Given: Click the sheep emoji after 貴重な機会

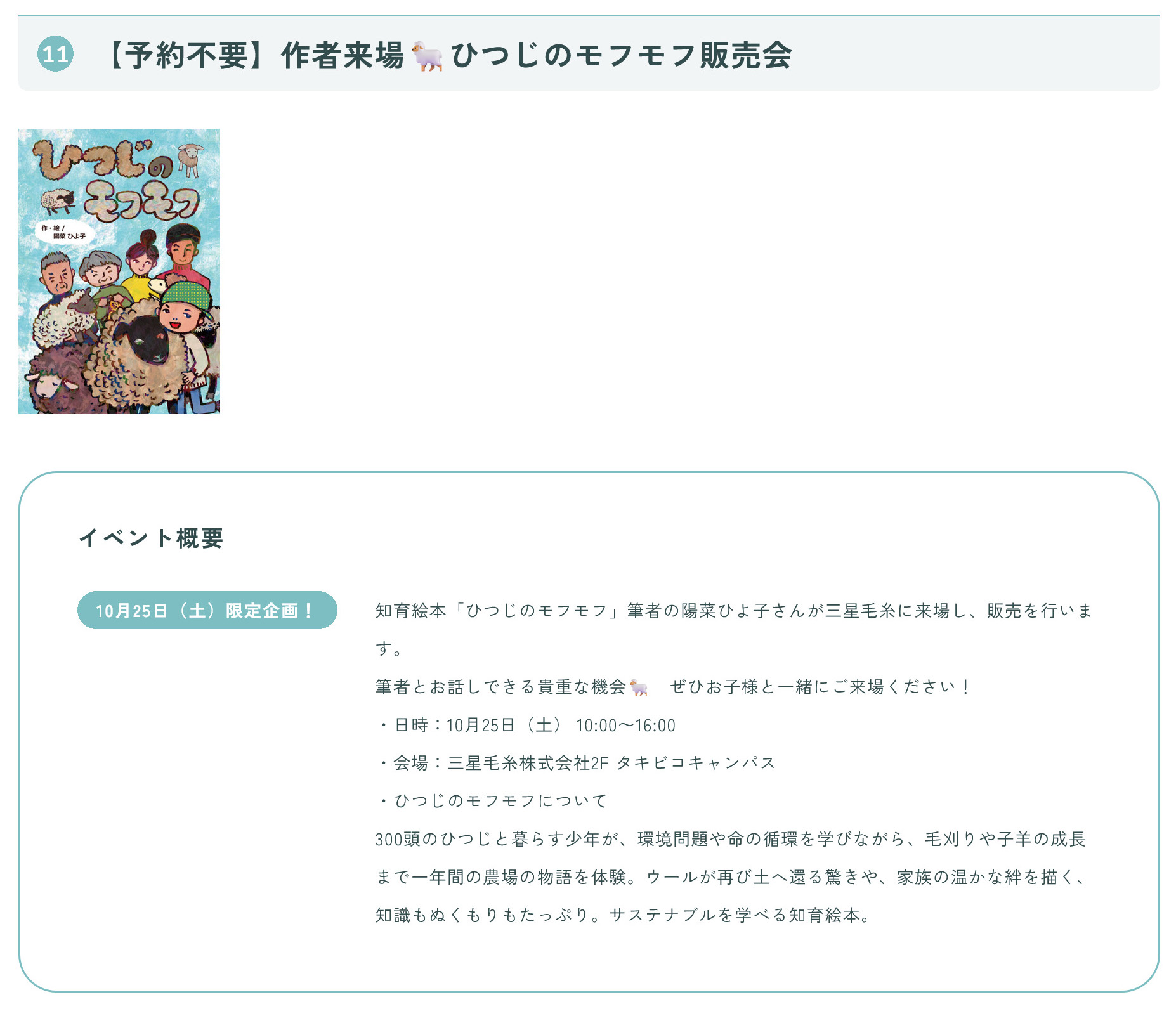Looking at the screenshot, I should (639, 687).
